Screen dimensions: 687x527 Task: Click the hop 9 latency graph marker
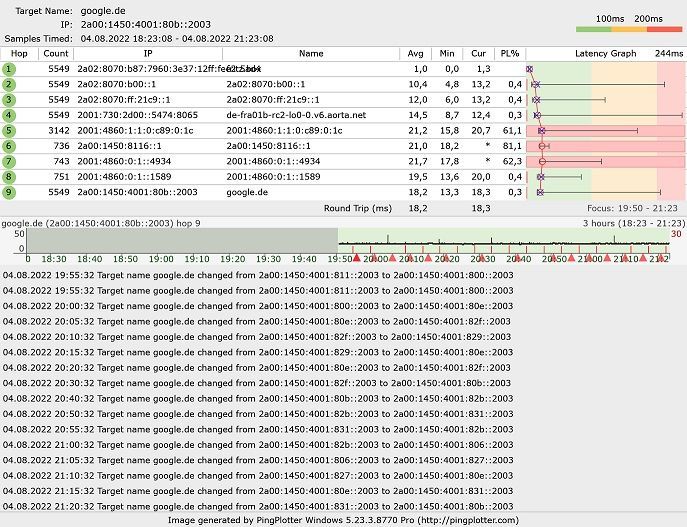(540, 192)
